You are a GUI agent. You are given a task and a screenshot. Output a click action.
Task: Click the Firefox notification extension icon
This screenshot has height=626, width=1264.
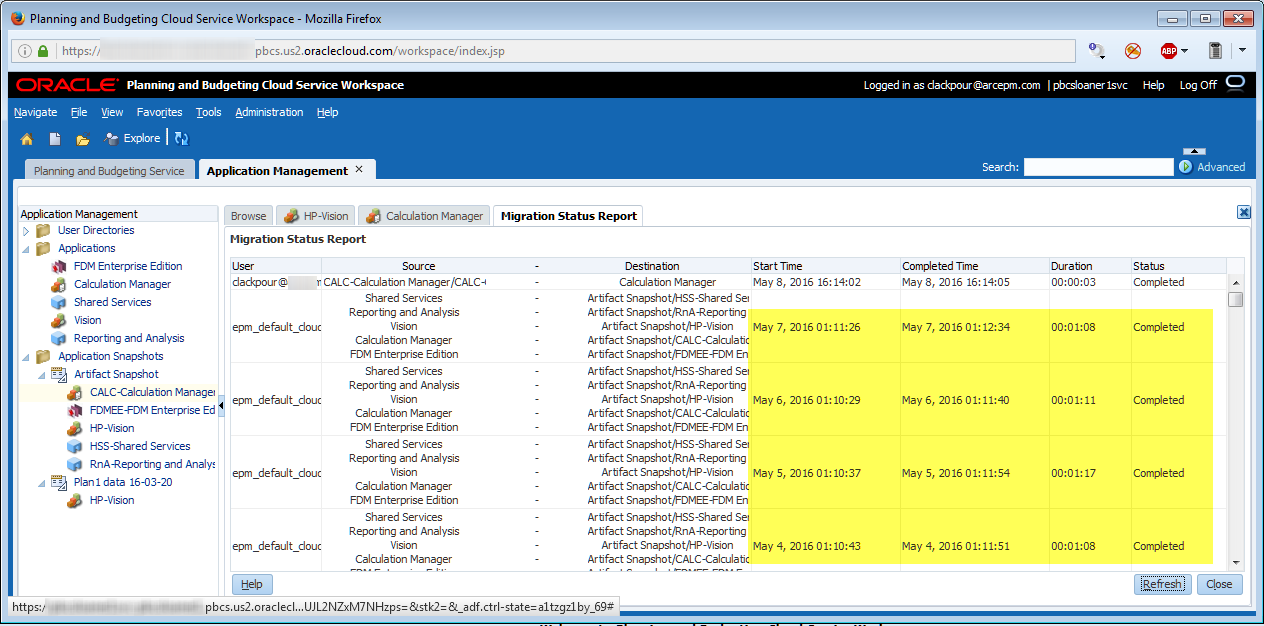click(x=1097, y=51)
